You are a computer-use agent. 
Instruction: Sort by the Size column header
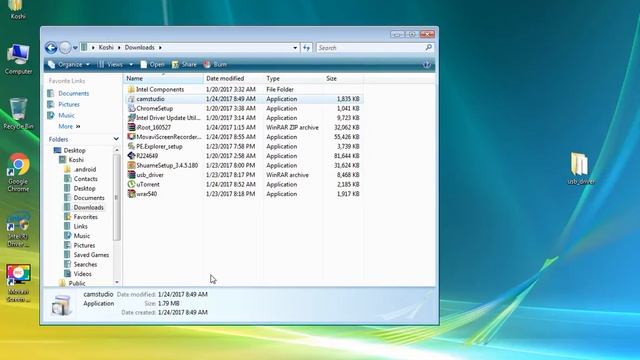343,78
